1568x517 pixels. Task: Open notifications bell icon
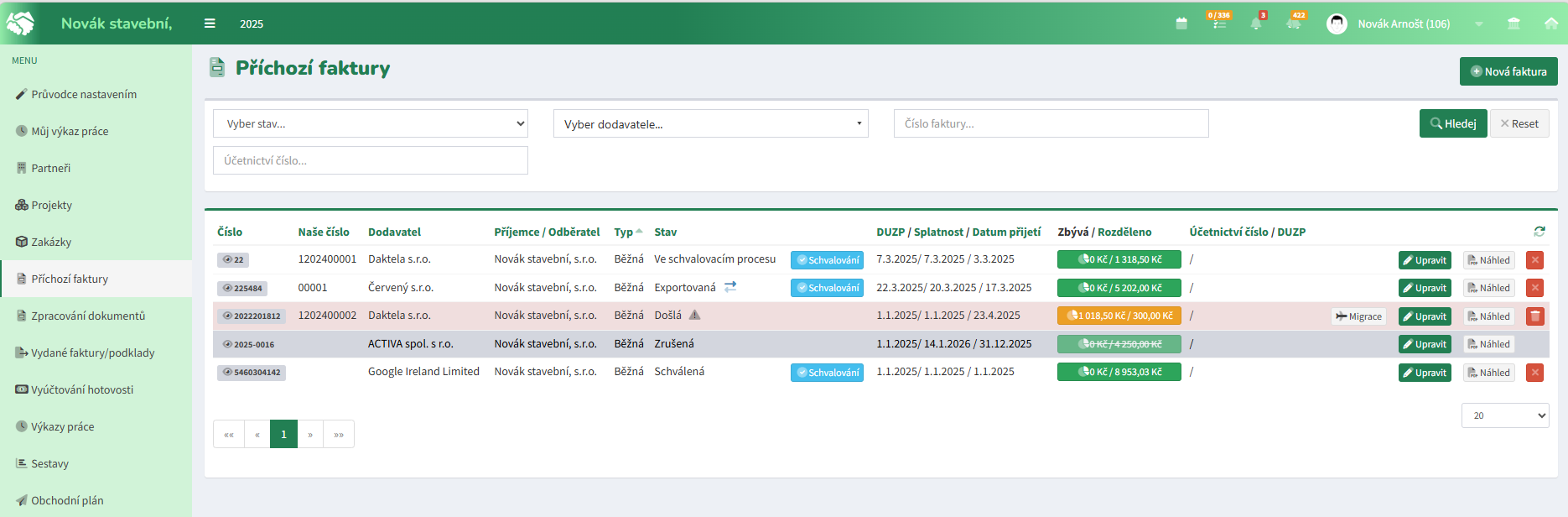(1256, 23)
